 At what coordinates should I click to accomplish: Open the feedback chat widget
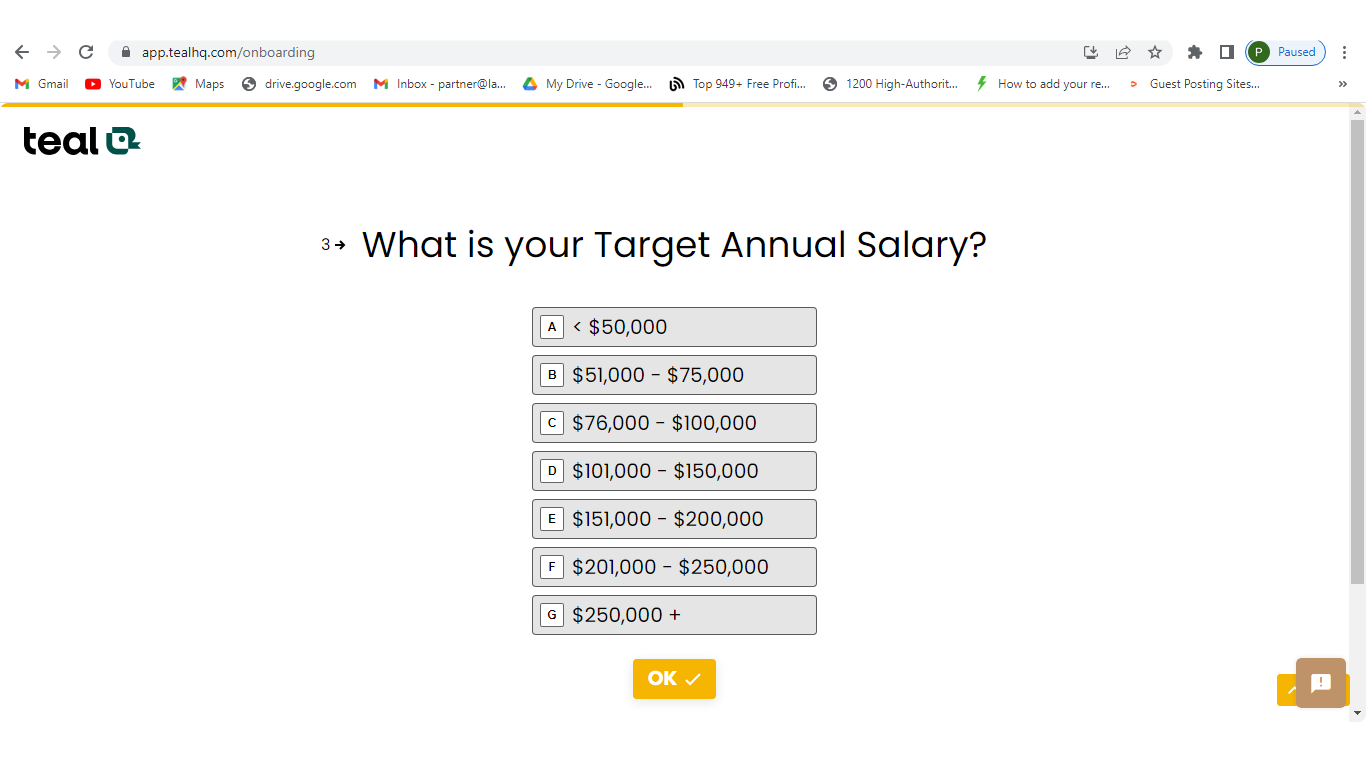[1320, 683]
